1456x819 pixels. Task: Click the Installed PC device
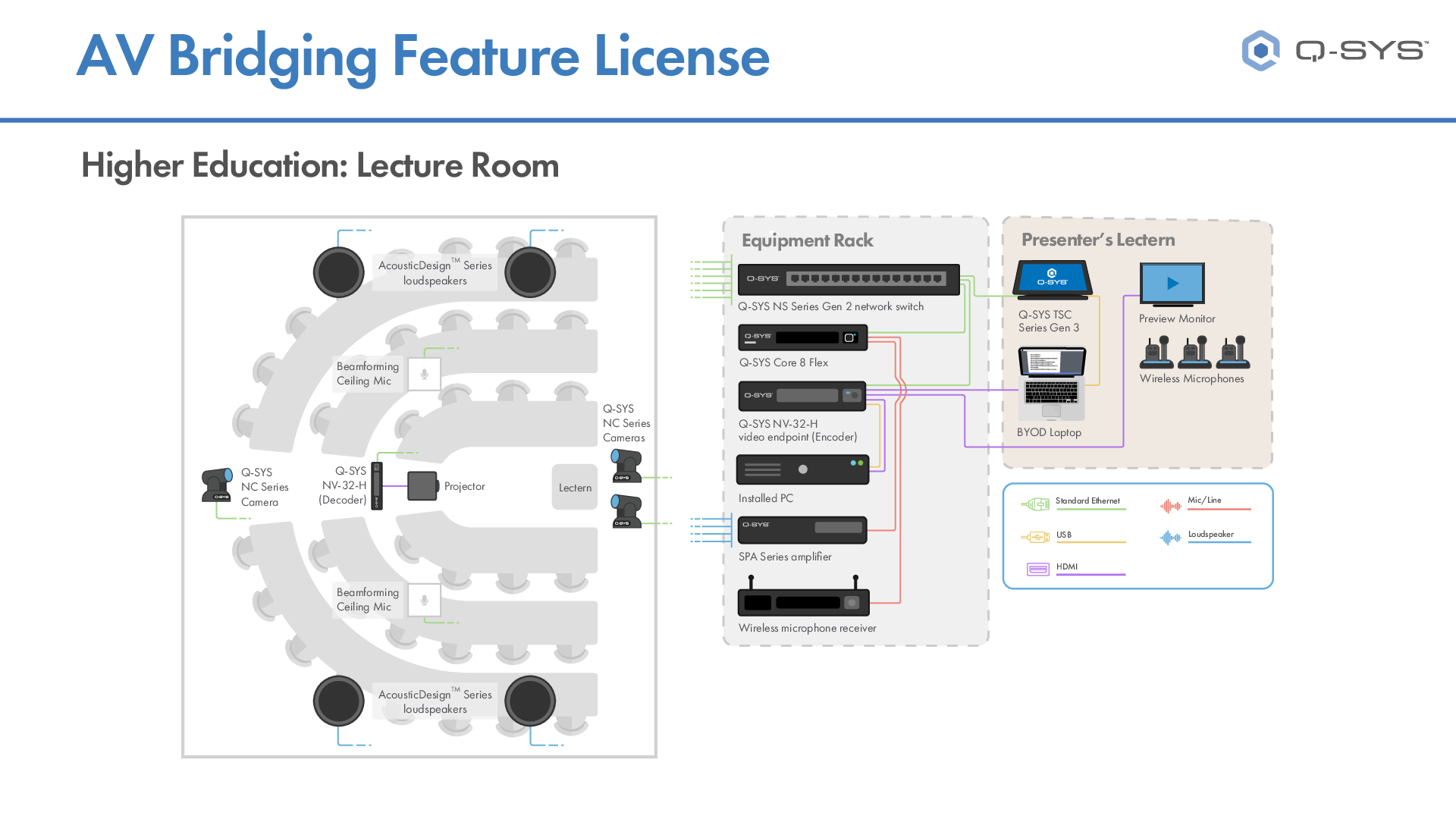(802, 469)
